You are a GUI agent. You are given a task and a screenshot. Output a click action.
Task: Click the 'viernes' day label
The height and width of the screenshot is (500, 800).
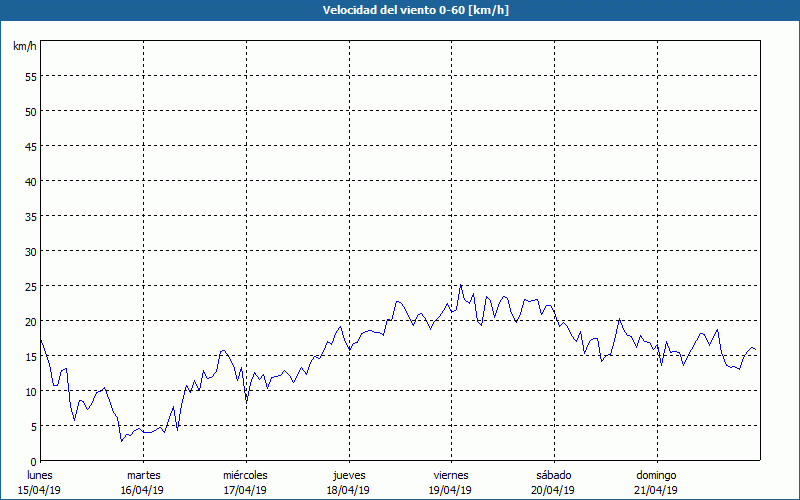click(x=451, y=476)
